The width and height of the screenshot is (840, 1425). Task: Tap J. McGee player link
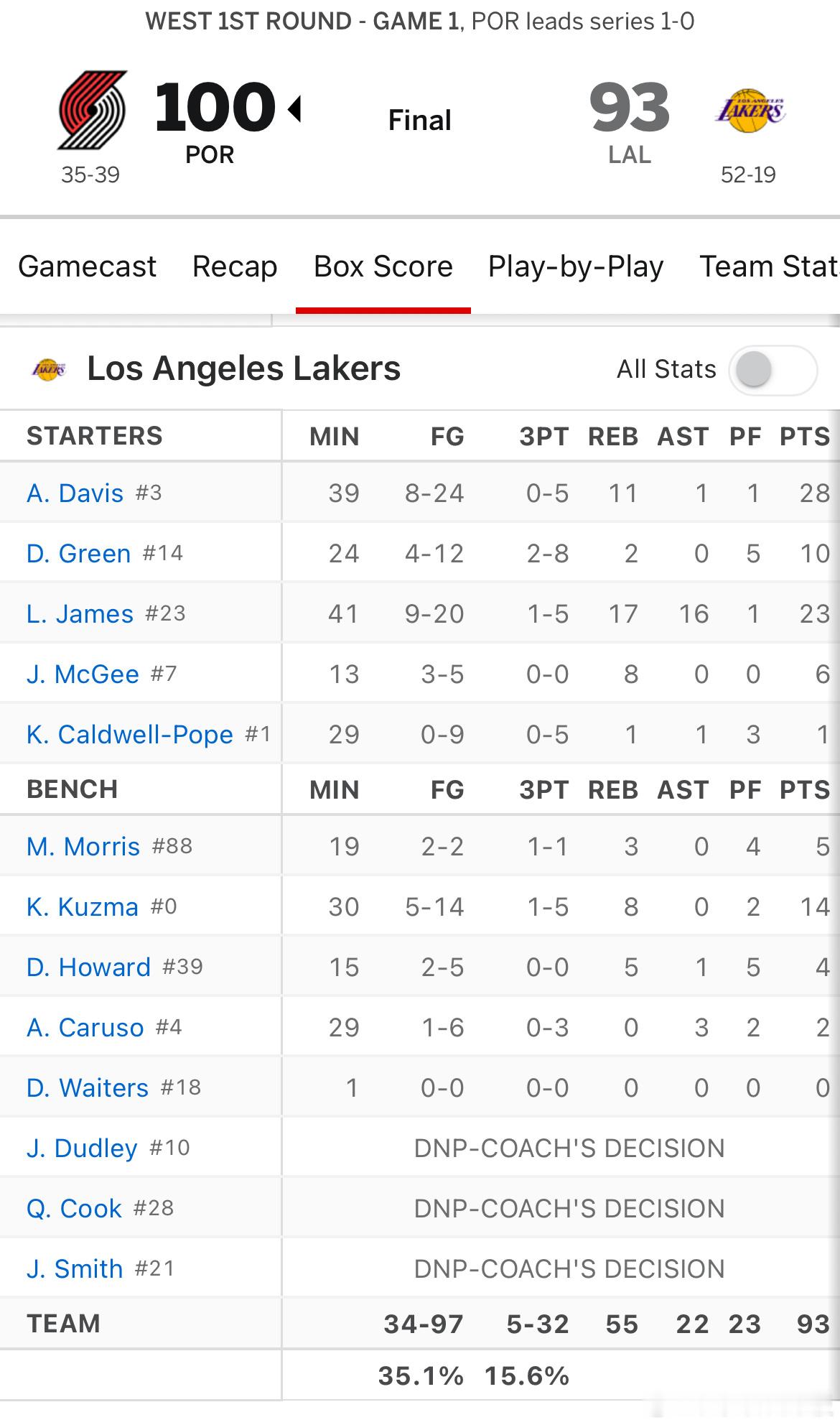pyautogui.click(x=83, y=674)
